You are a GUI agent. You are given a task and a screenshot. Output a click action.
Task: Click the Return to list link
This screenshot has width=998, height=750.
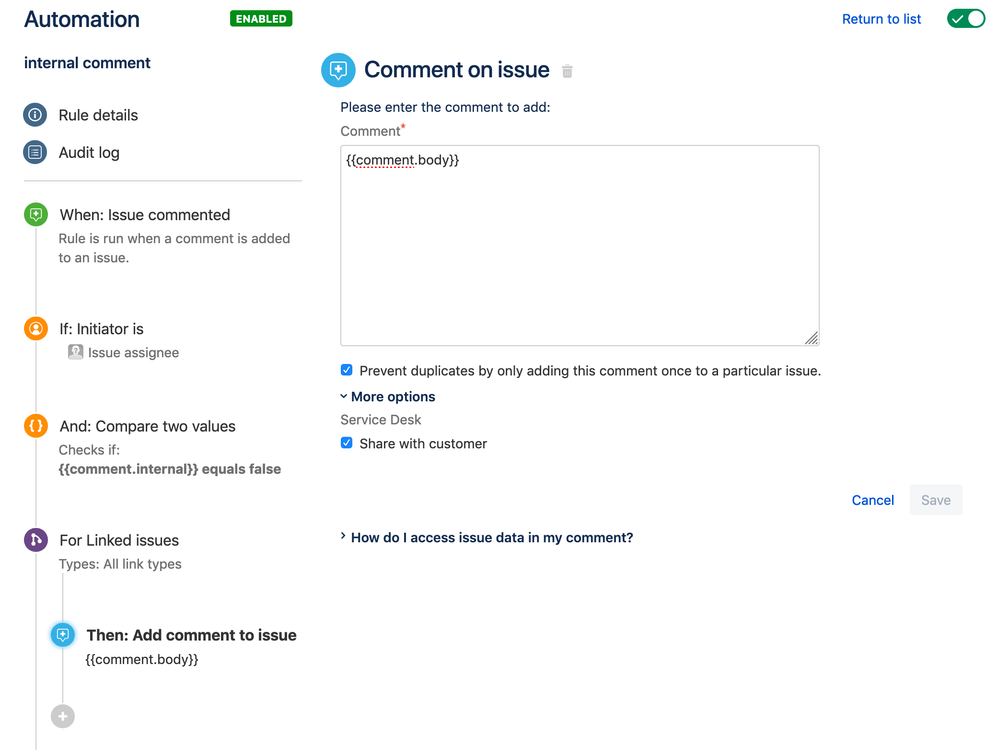point(881,19)
